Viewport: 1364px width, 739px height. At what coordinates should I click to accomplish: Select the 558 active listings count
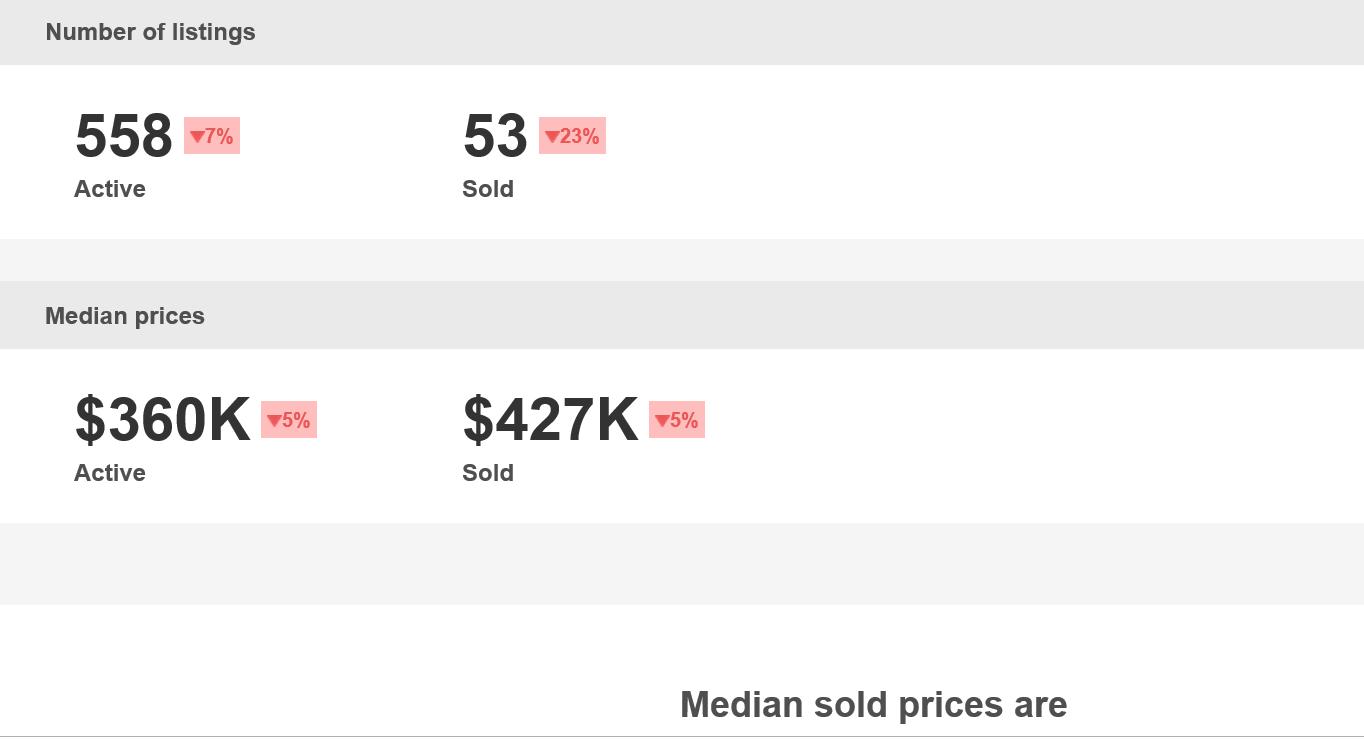[124, 136]
